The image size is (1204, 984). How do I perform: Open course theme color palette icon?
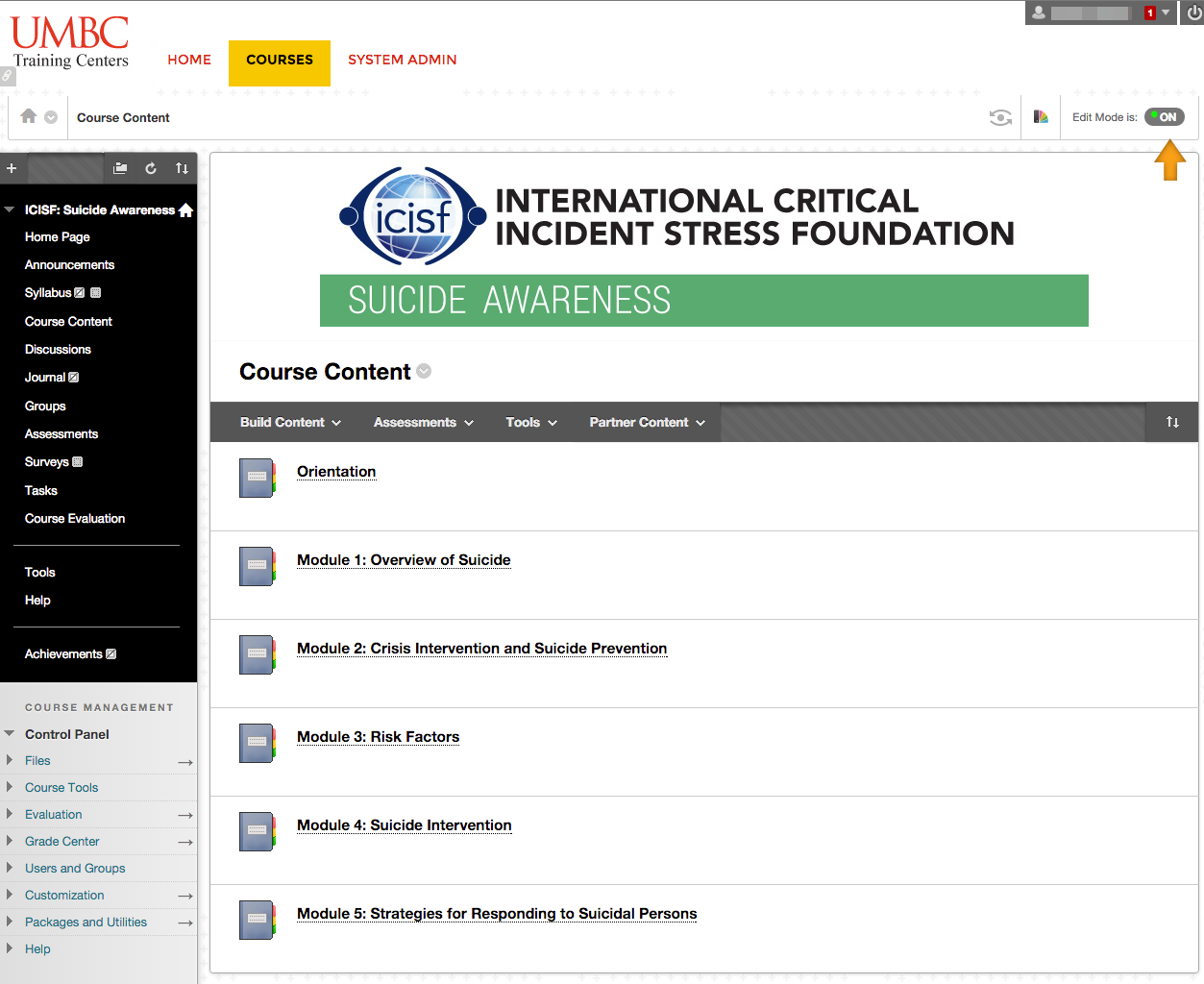point(1041,117)
